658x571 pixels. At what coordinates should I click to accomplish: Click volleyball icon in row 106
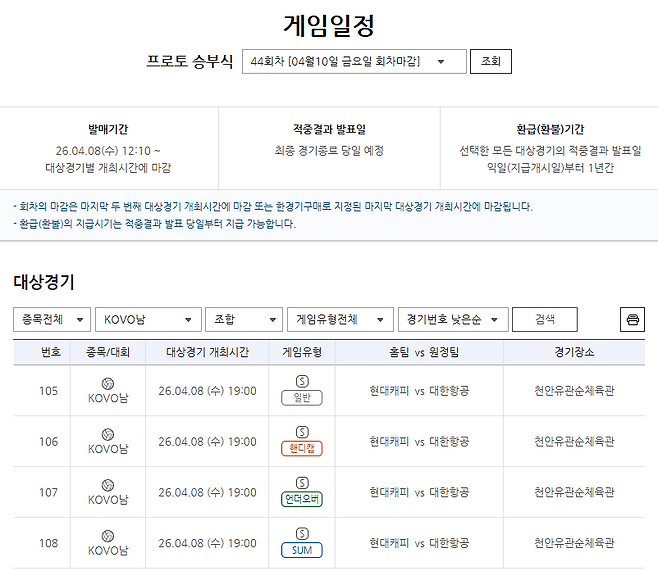point(108,434)
